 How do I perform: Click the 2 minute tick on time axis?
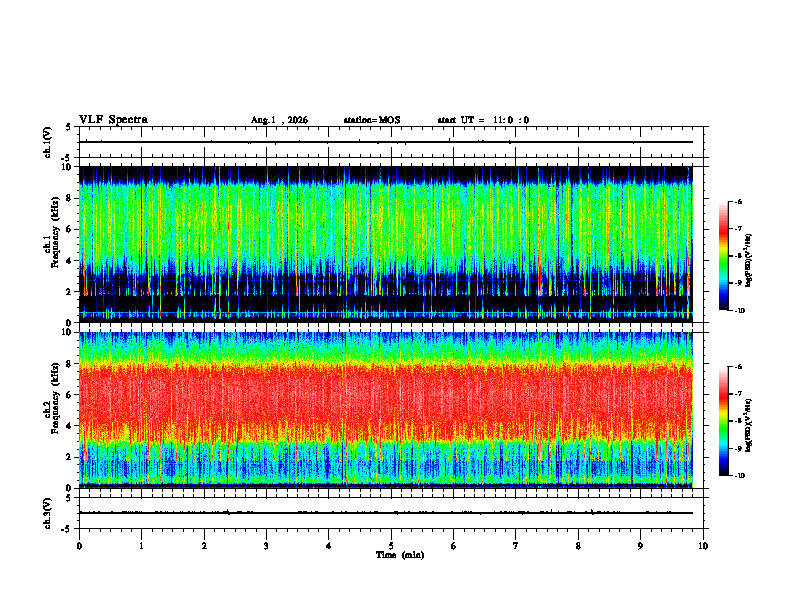pyautogui.click(x=204, y=546)
